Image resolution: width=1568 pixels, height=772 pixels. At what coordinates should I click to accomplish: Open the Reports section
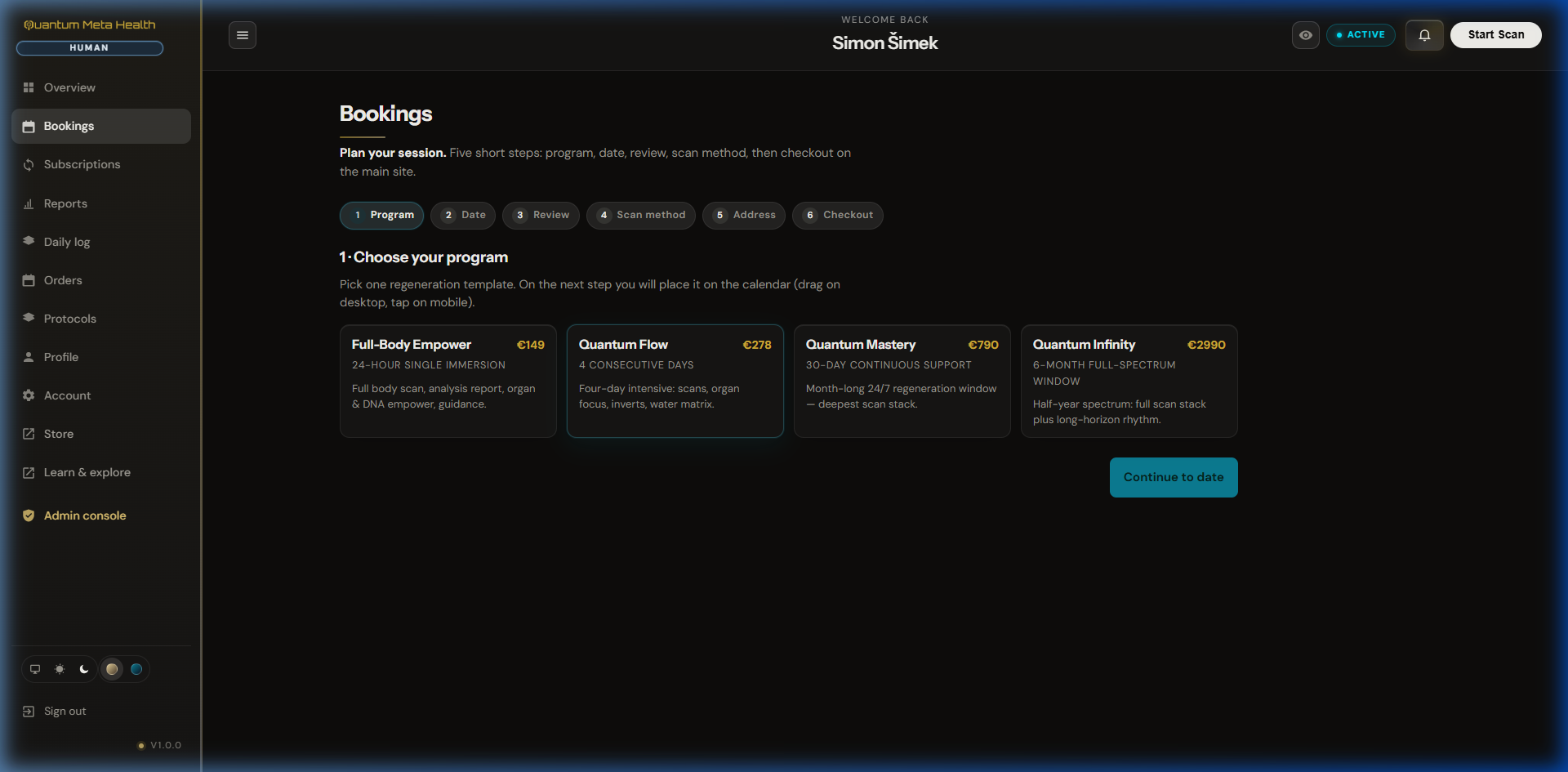pos(101,203)
